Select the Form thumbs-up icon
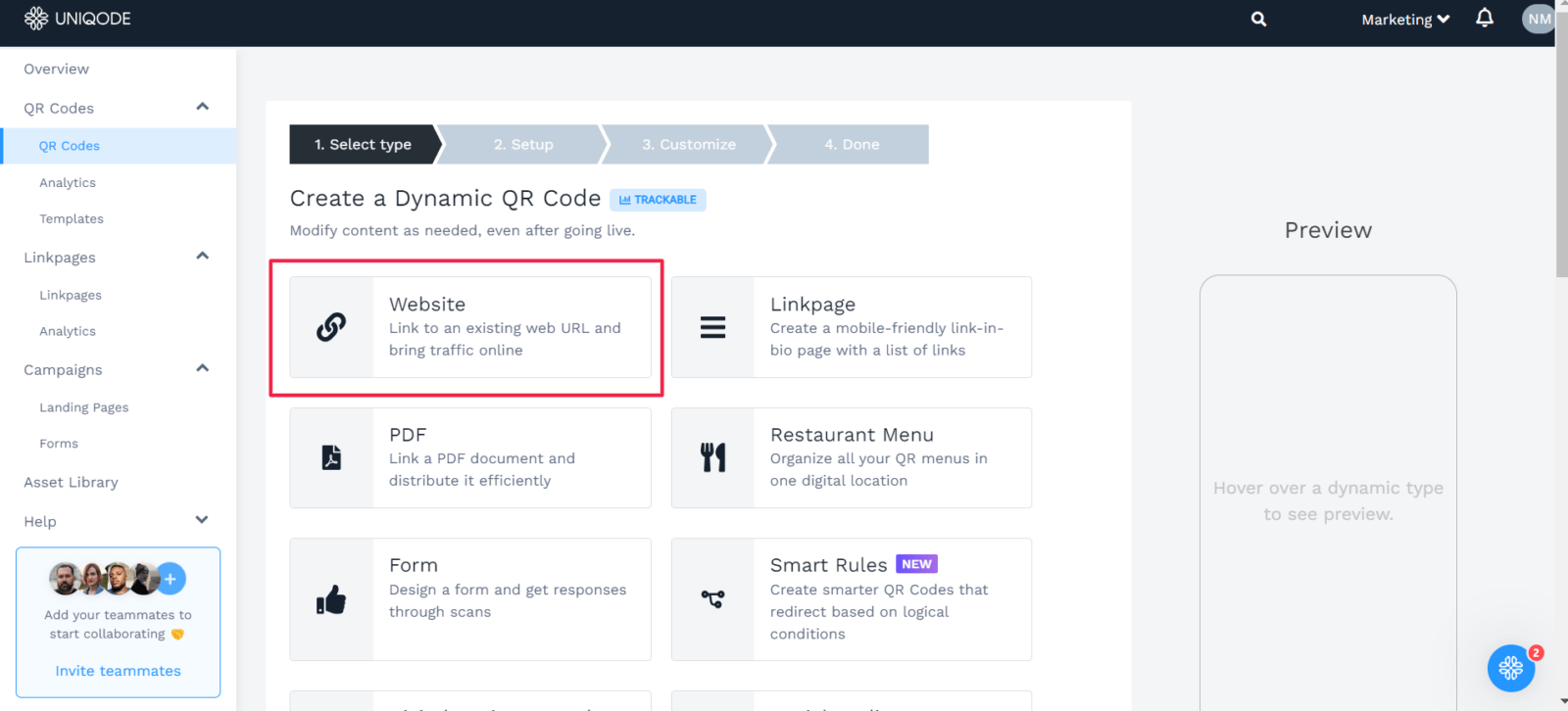 pos(331,598)
